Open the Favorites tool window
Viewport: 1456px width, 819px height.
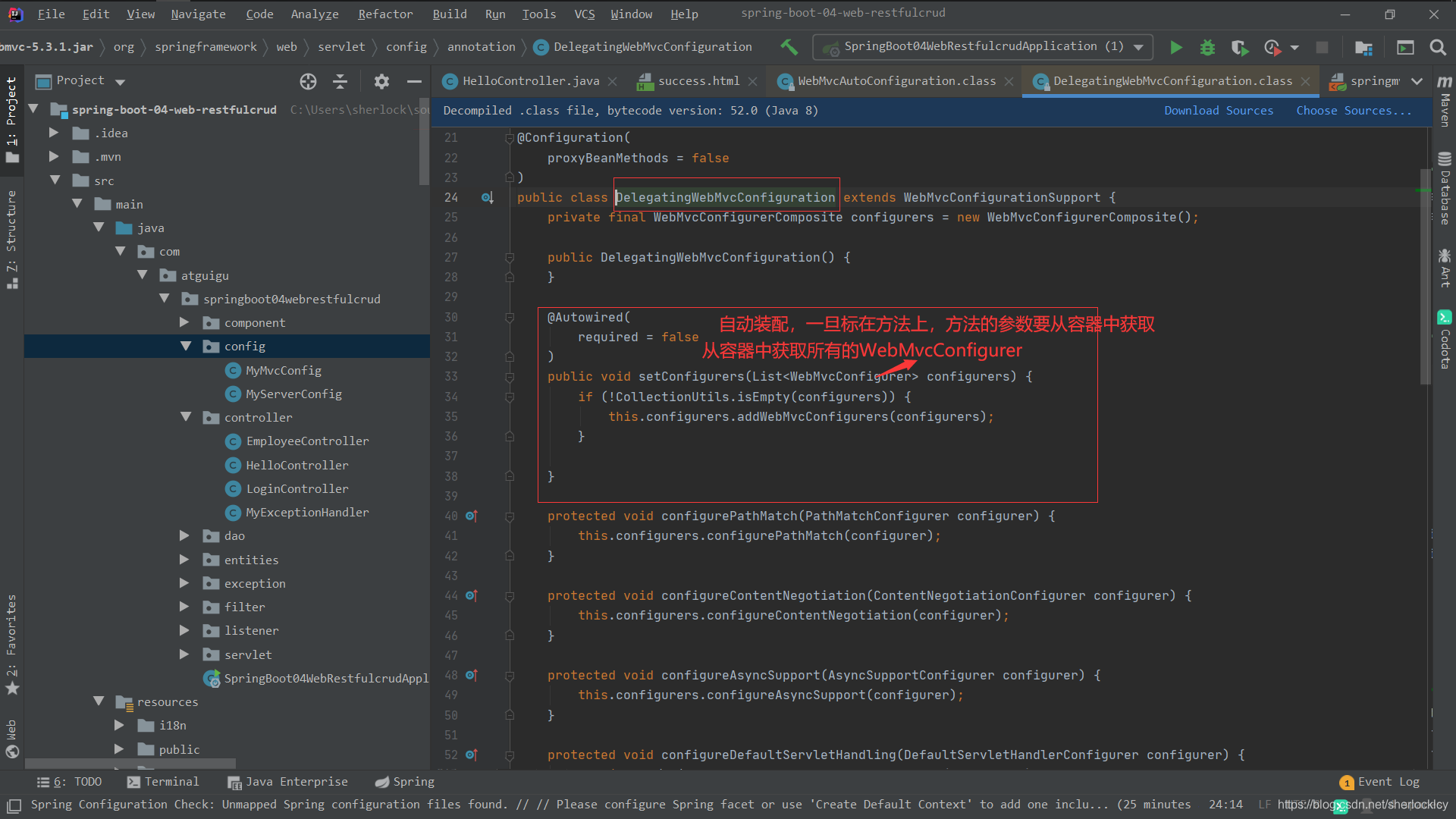point(11,645)
